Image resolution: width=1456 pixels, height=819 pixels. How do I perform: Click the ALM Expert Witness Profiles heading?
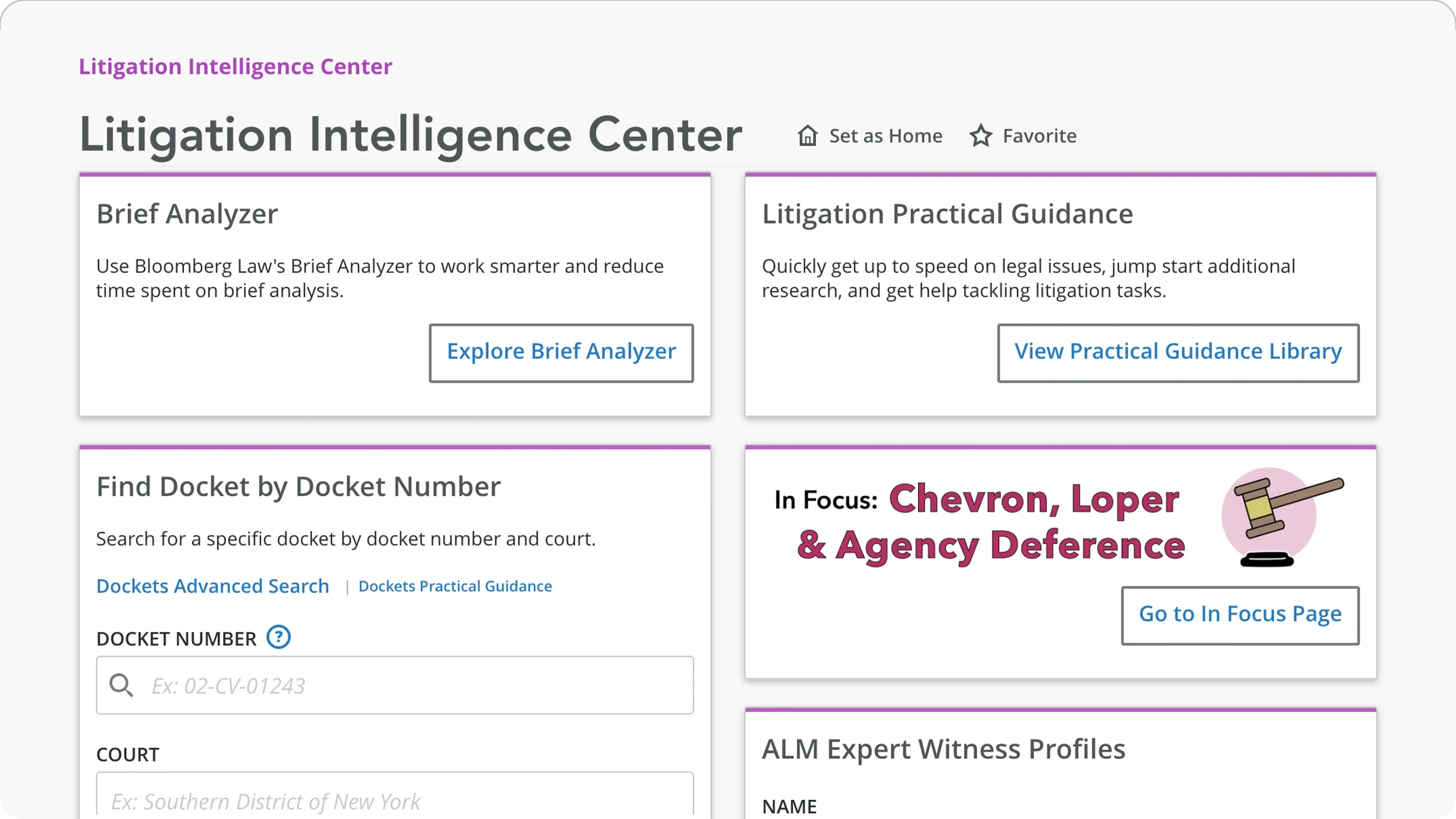943,748
